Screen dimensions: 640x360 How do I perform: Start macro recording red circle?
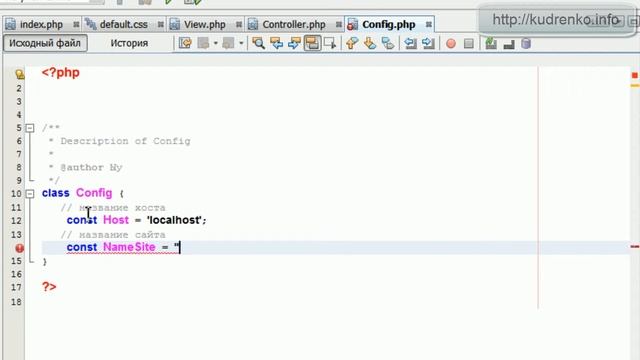(x=451, y=44)
